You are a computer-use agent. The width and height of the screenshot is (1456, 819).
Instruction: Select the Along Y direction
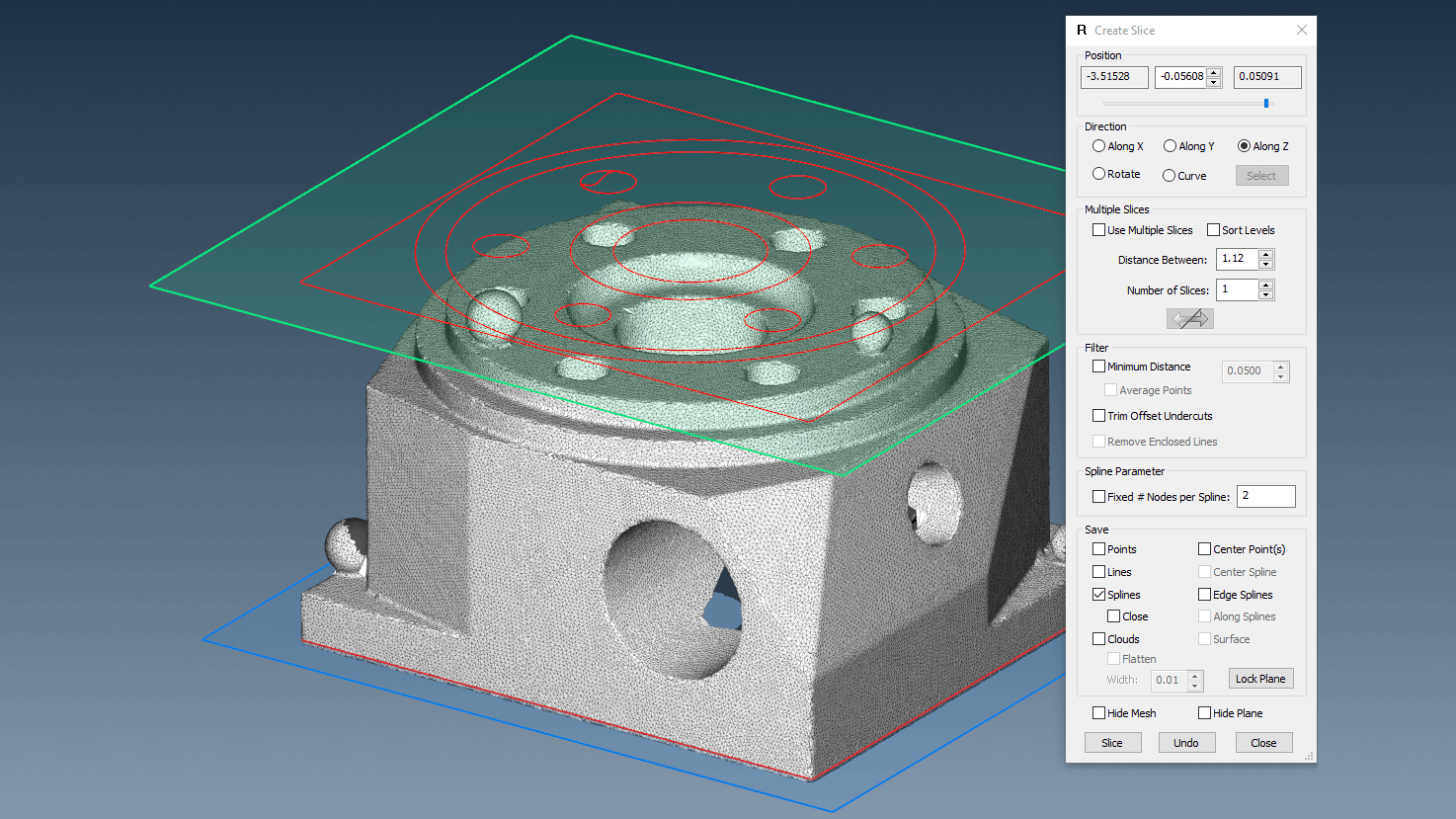tap(1170, 146)
